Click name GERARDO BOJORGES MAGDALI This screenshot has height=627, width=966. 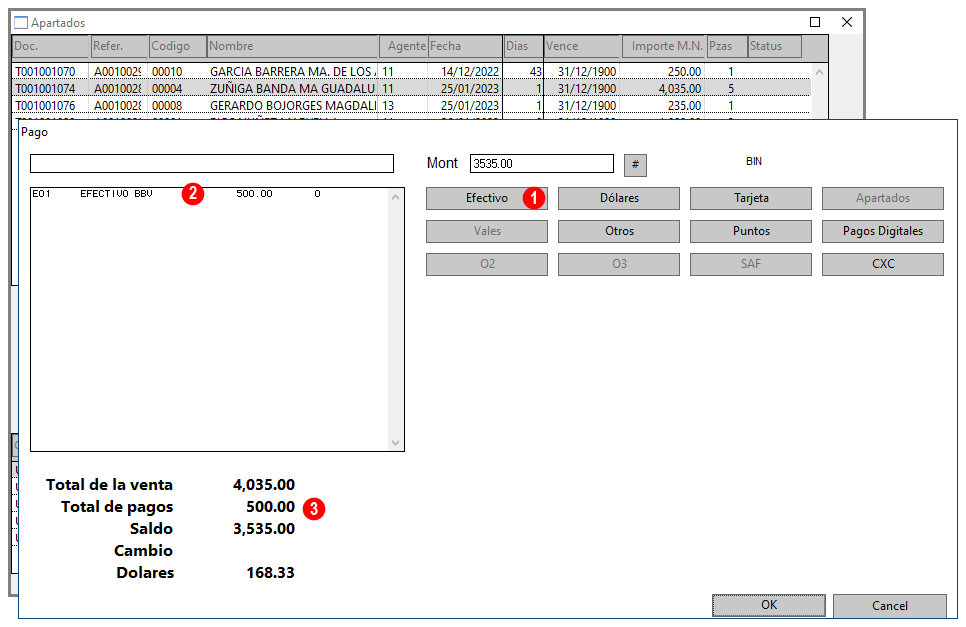click(x=292, y=105)
